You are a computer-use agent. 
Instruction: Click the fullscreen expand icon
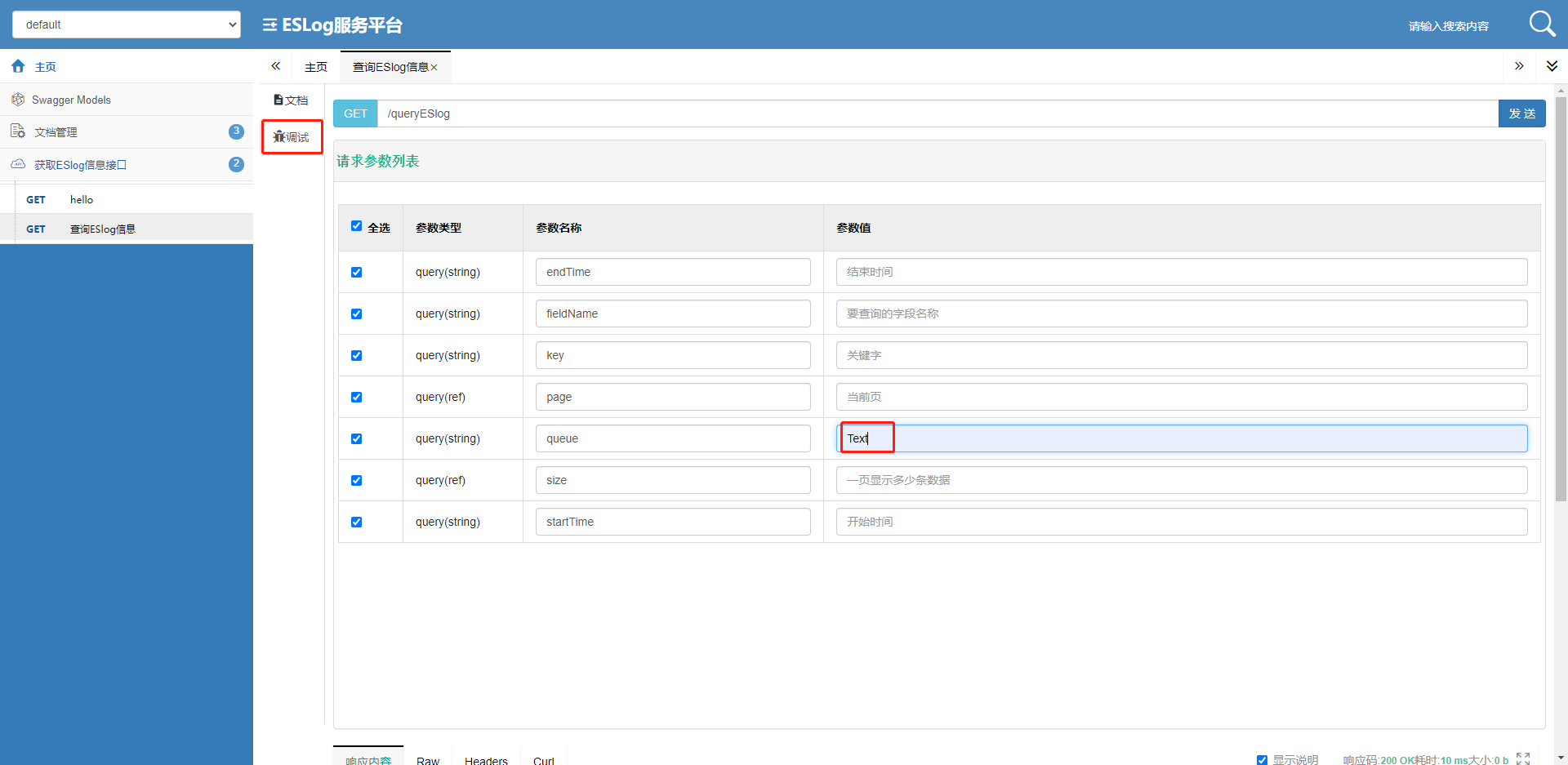[1523, 758]
